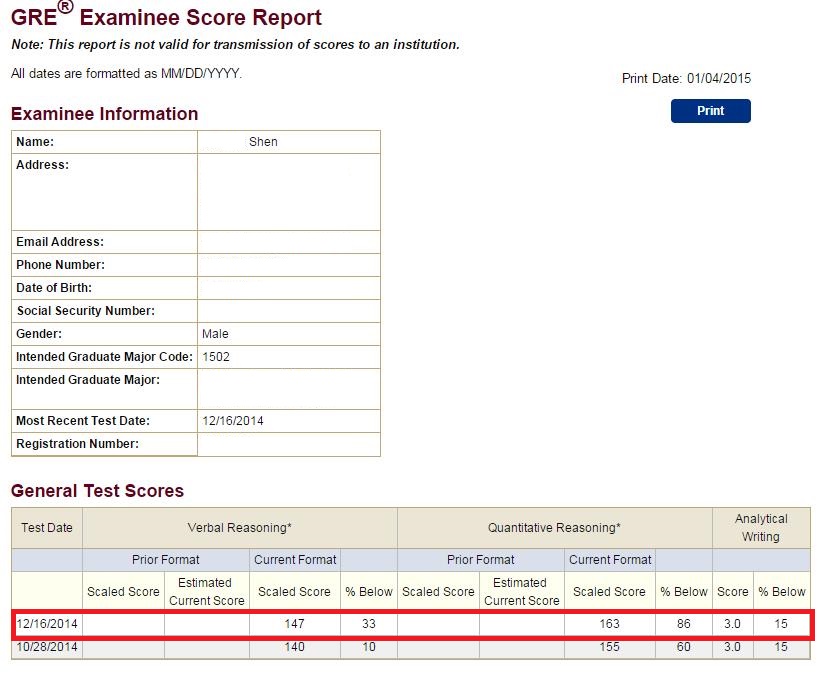Screen dimensions: 829x676
Task: Click the Date of Birth: label
Action: (54, 288)
